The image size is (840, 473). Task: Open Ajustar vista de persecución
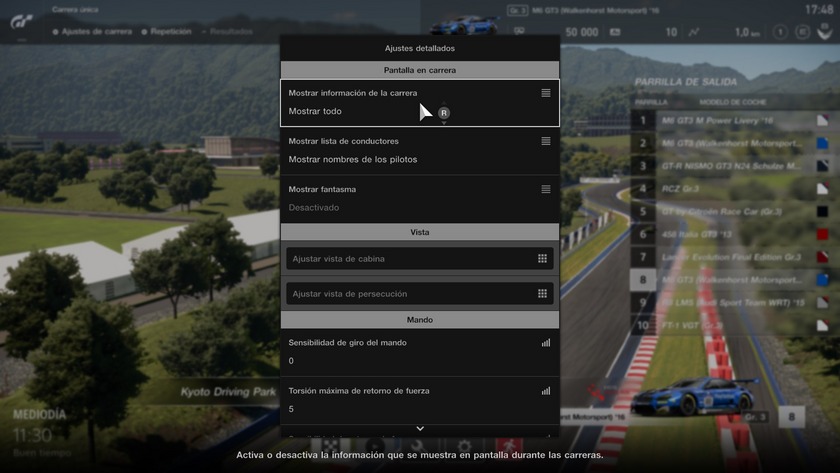420,294
